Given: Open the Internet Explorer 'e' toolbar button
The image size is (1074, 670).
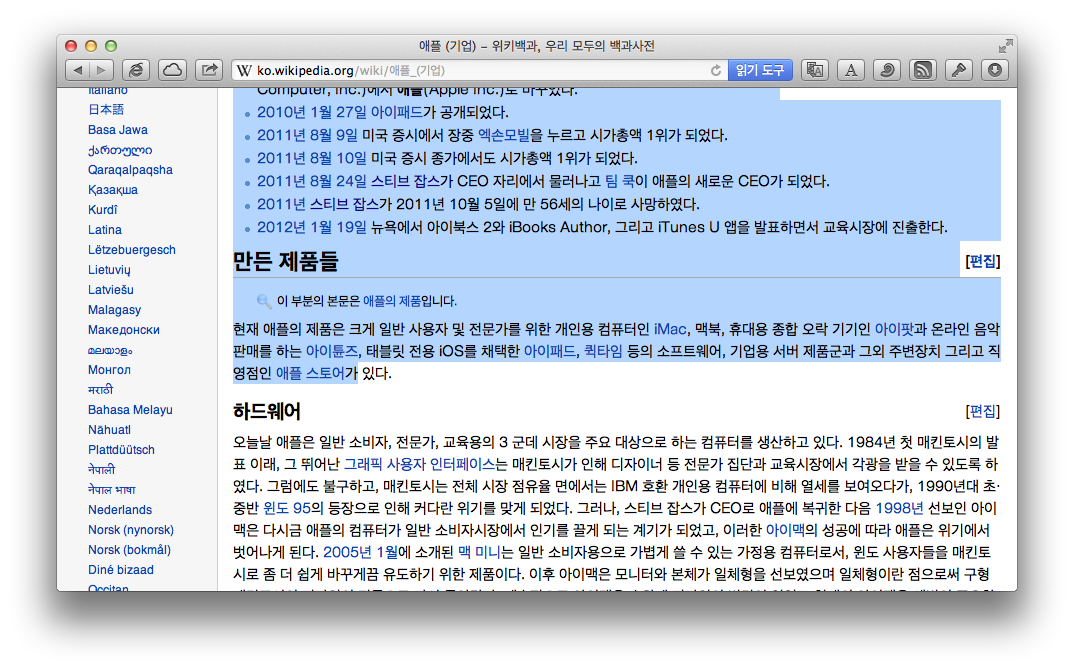Looking at the screenshot, I should (x=136, y=70).
